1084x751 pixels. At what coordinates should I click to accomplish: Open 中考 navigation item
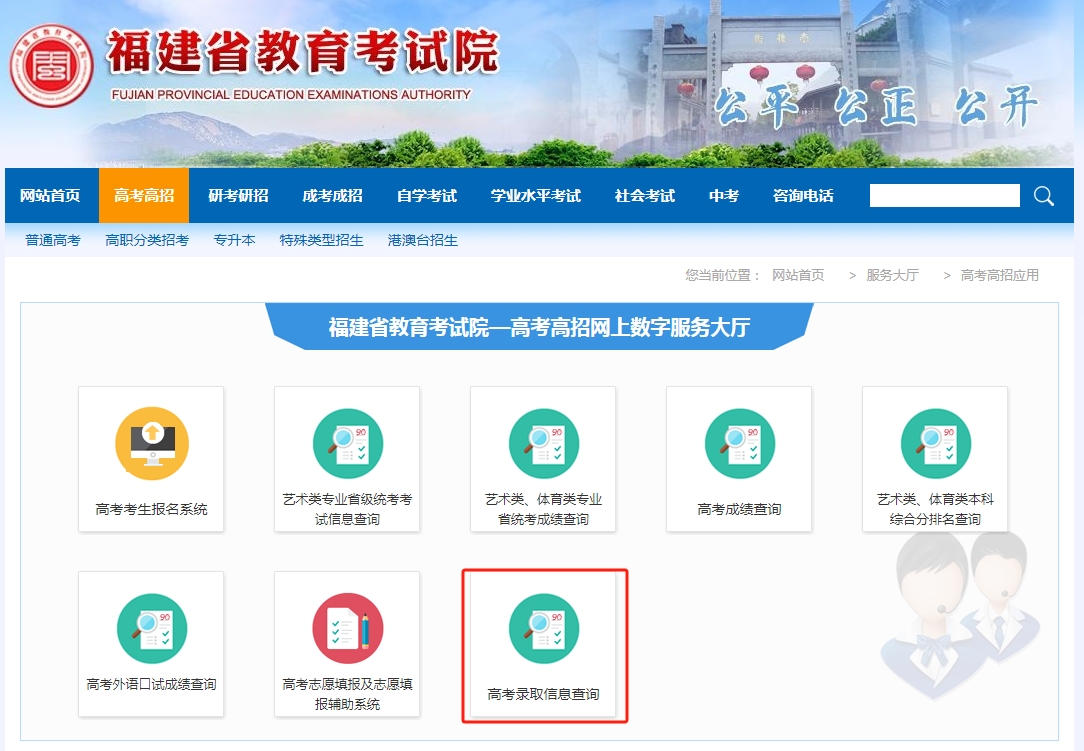(724, 196)
